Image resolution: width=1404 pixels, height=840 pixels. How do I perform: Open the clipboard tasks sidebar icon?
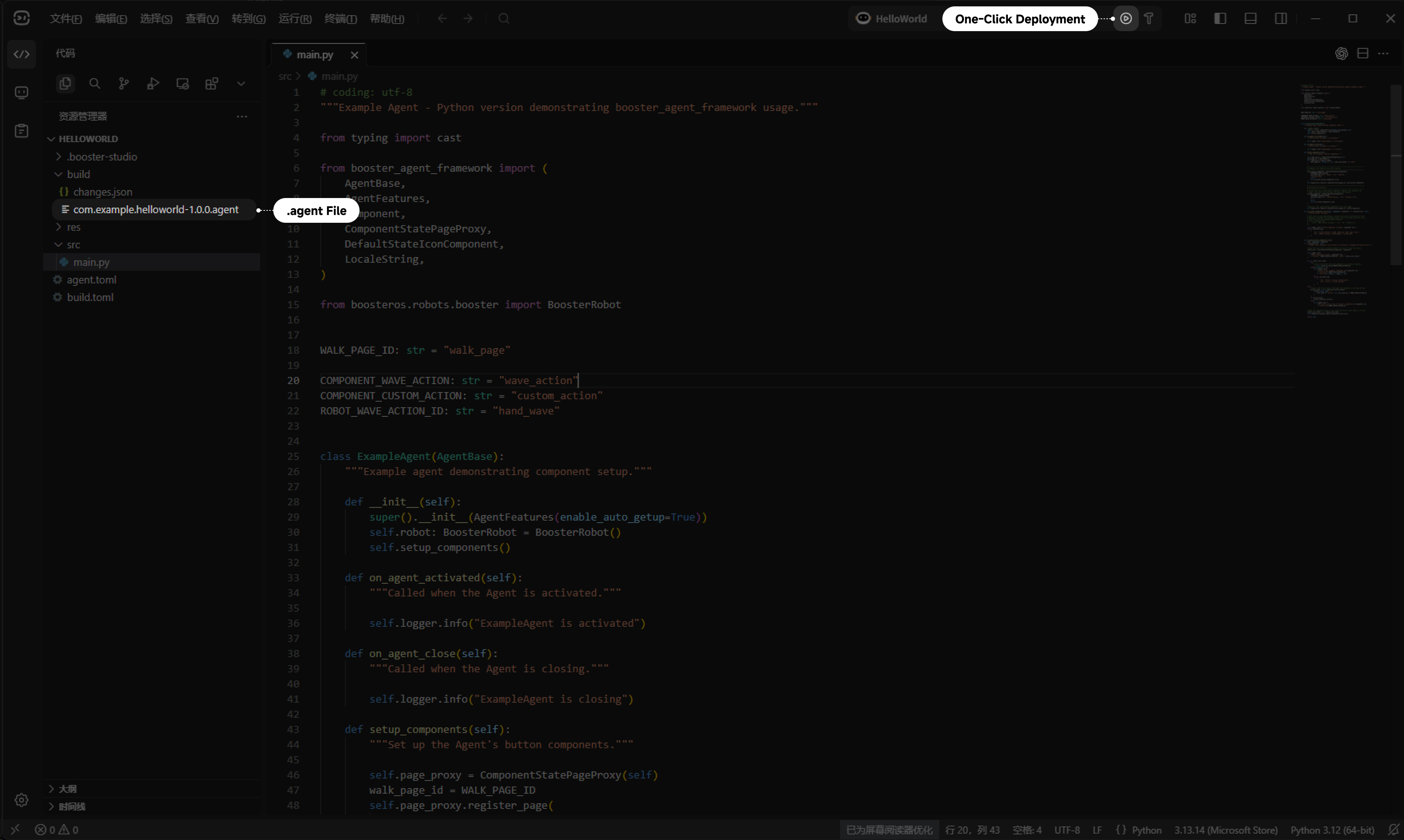[22, 131]
